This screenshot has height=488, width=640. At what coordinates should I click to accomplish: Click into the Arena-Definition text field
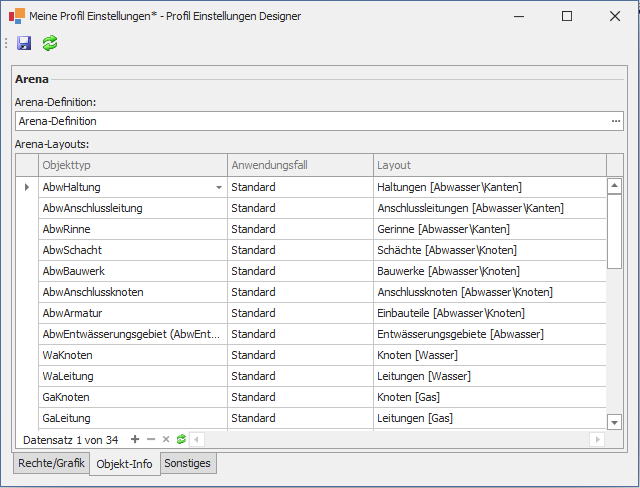click(x=310, y=121)
